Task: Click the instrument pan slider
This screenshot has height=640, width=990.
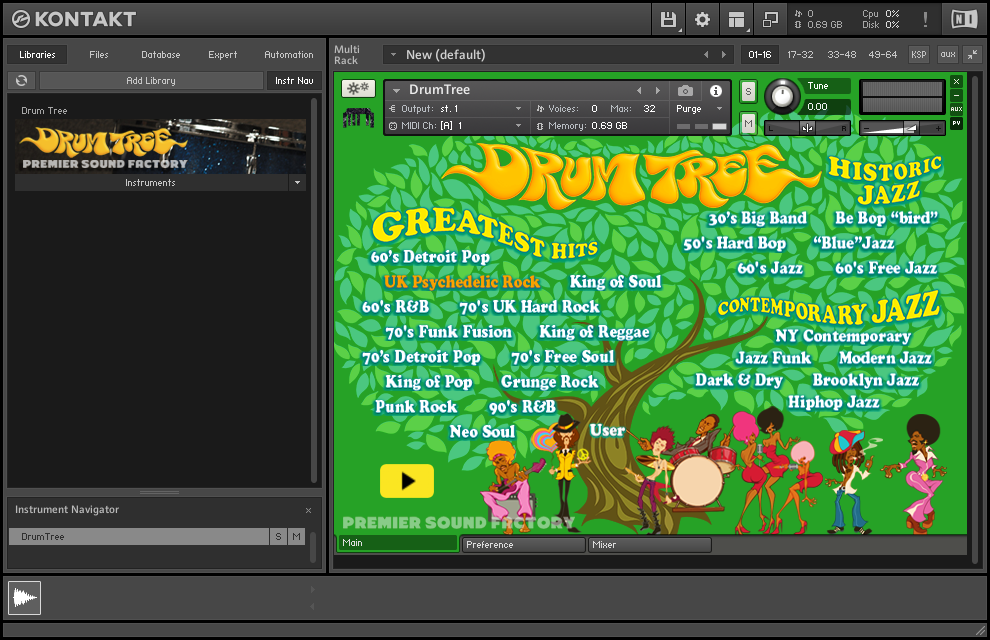Action: coord(808,128)
